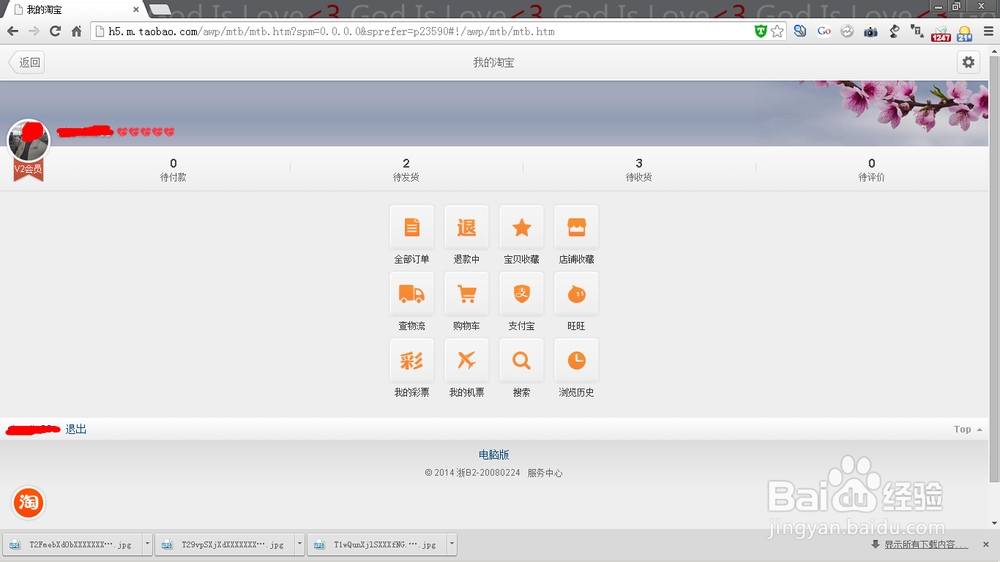This screenshot has width=1000, height=562.
Task: Expand dropdown arrow for the T2FmebXd0b download
Action: (147, 544)
